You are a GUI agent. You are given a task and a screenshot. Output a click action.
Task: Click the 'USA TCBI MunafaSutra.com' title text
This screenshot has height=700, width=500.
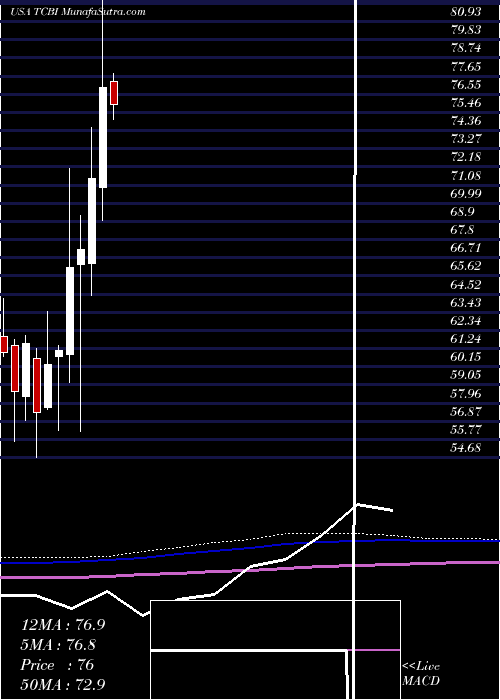[x=78, y=12]
